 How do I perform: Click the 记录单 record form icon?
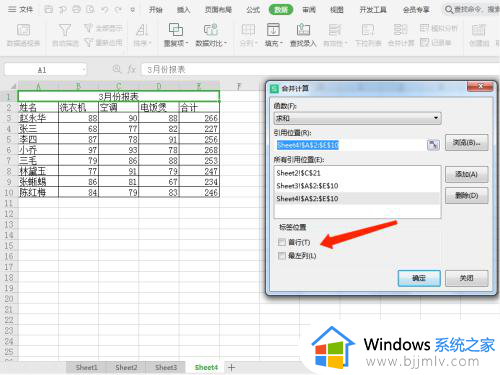pos(436,43)
